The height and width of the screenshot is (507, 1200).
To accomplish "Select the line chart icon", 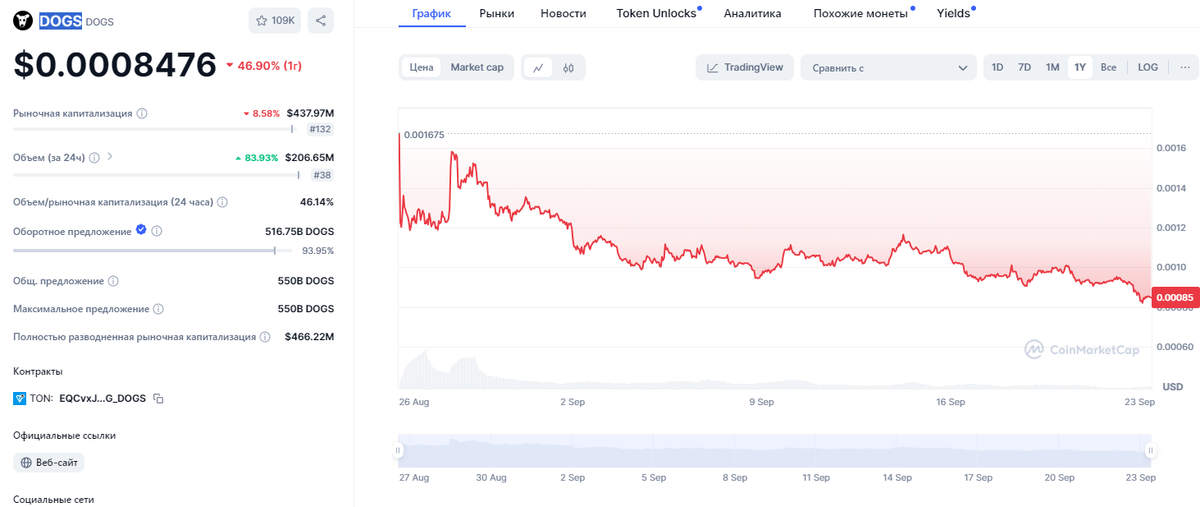I will coord(538,68).
